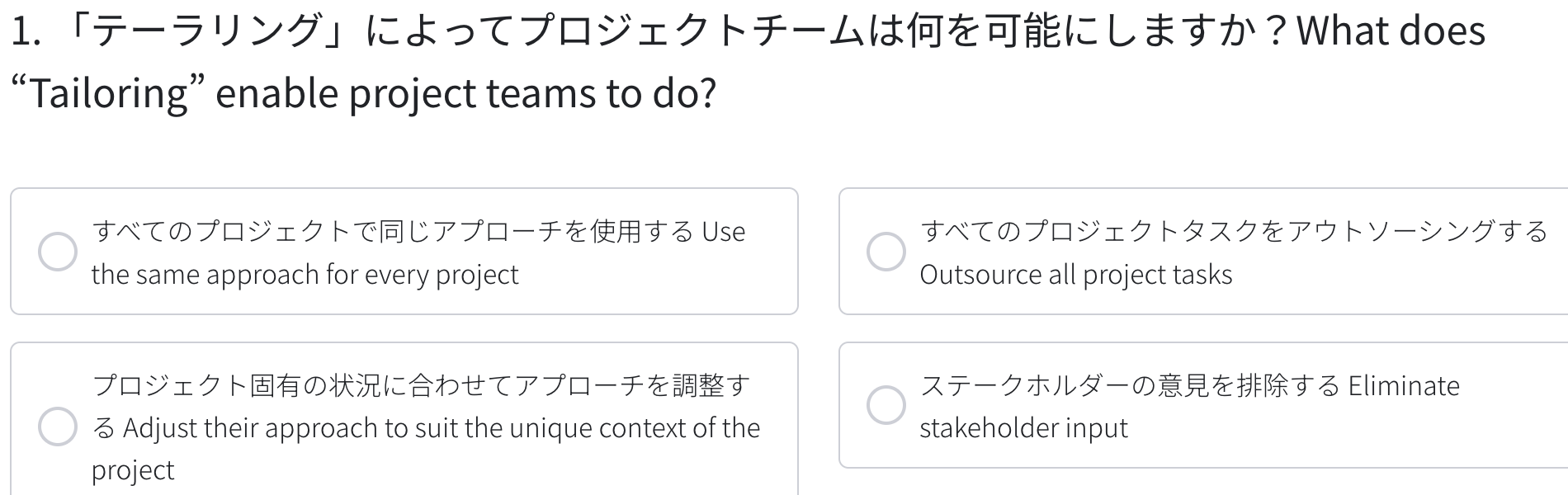The width and height of the screenshot is (1568, 495).
Task: Click the word 'Eliminate' in the stakeholder option
Action: click(x=1404, y=385)
